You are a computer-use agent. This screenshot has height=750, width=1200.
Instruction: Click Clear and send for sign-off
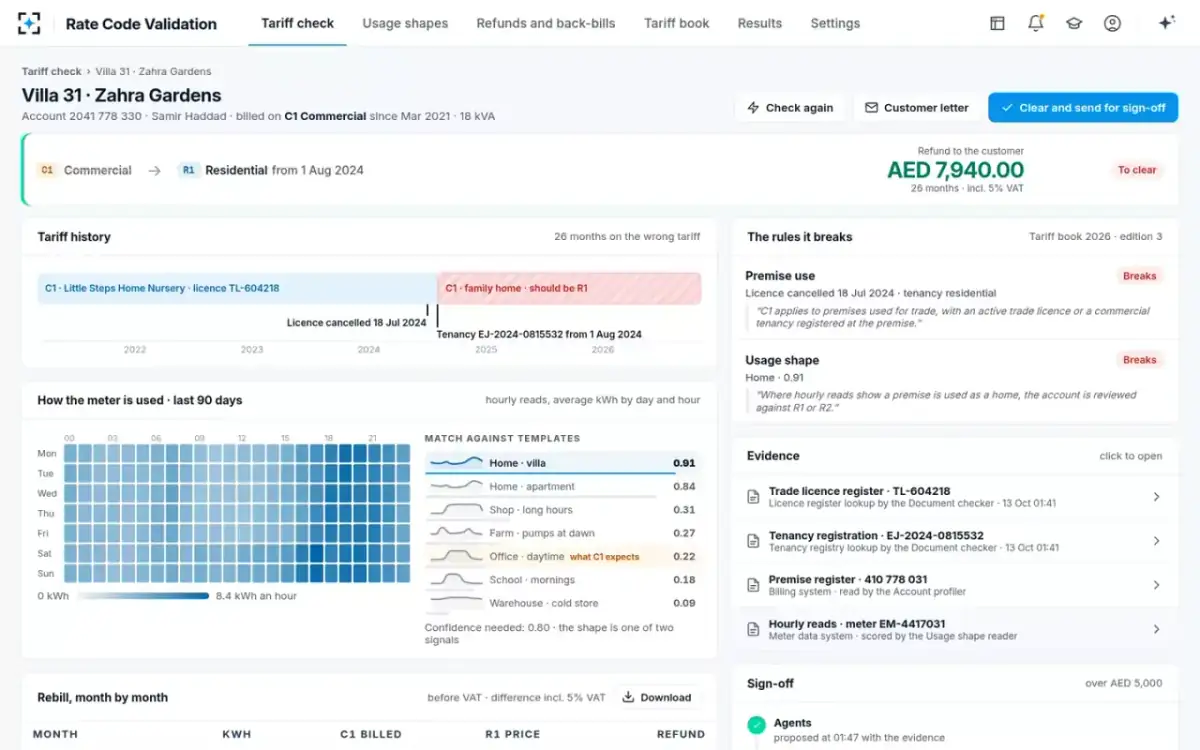click(x=1083, y=107)
